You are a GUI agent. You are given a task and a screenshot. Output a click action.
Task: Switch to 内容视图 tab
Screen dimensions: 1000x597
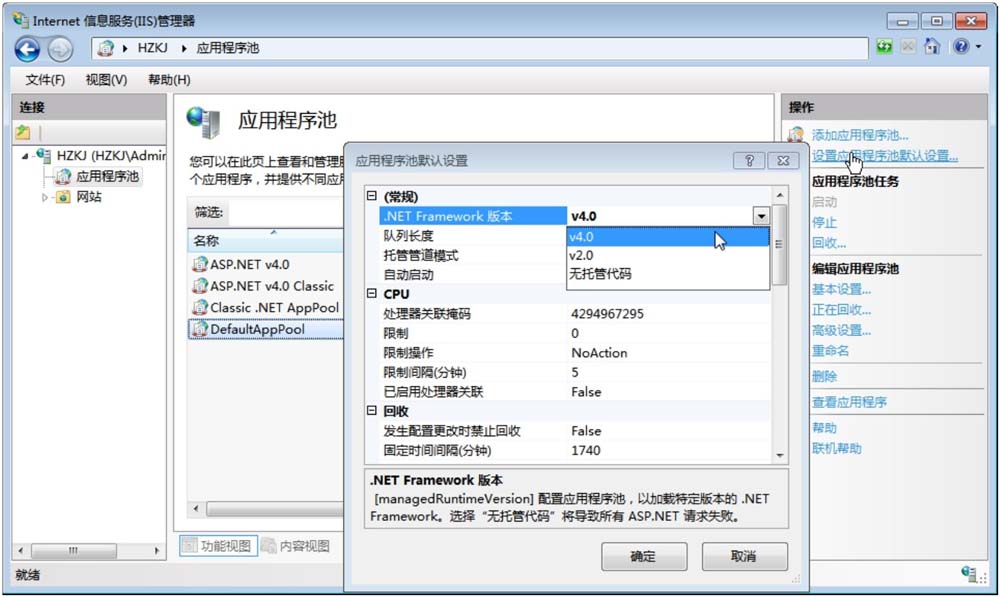point(295,546)
